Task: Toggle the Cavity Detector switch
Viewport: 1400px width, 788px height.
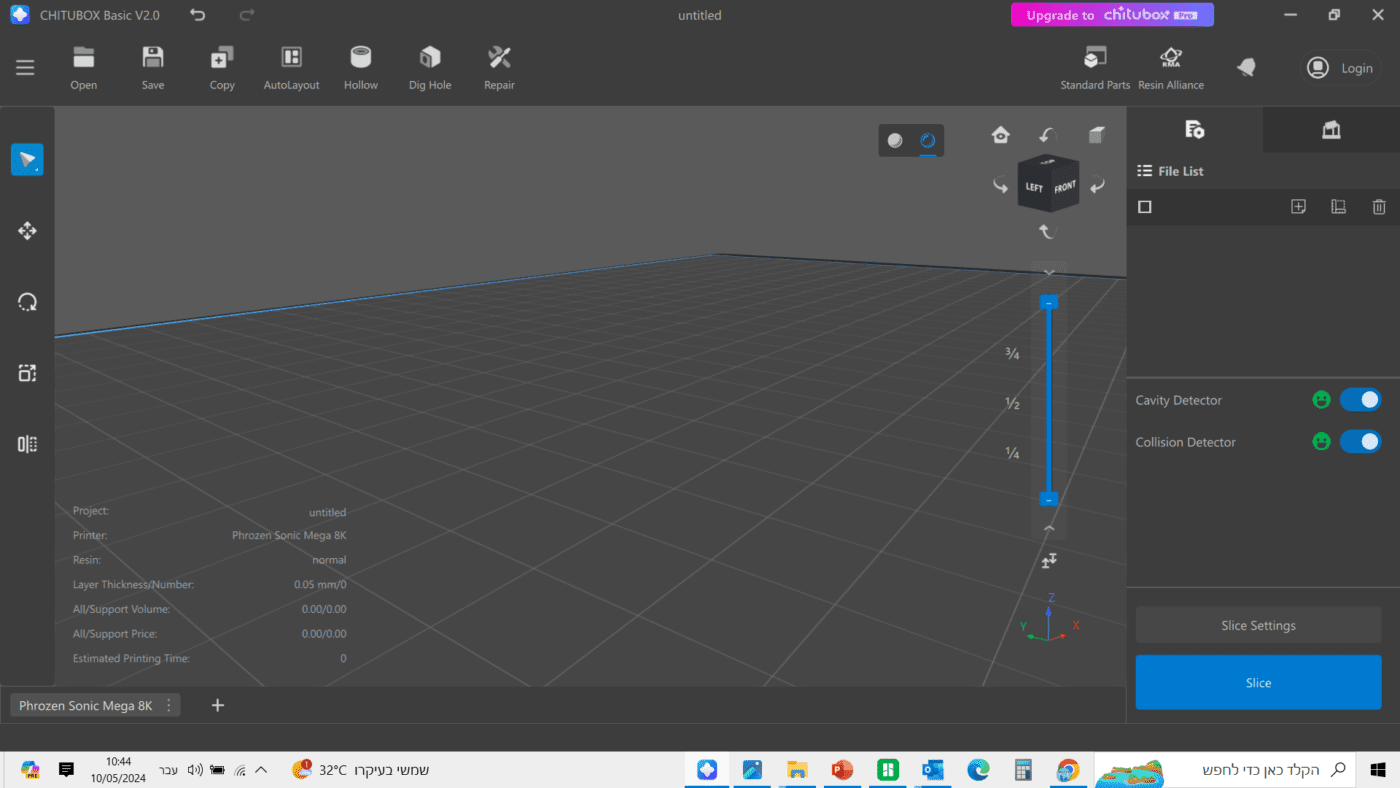Action: click(x=1360, y=400)
